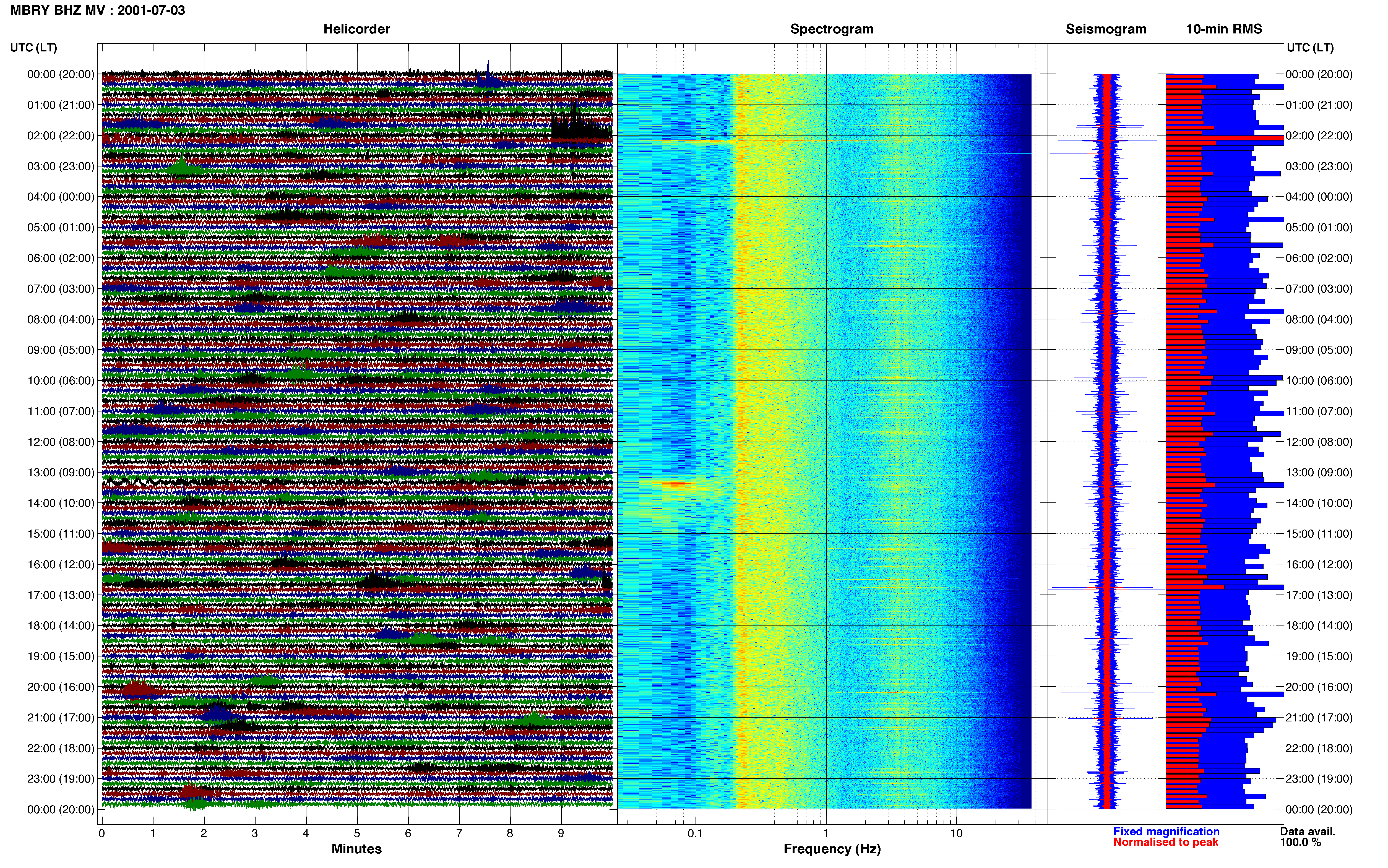Viewport: 1388px width, 868px height.
Task: Click the 10 Hz frequency tick label
Action: [x=956, y=833]
